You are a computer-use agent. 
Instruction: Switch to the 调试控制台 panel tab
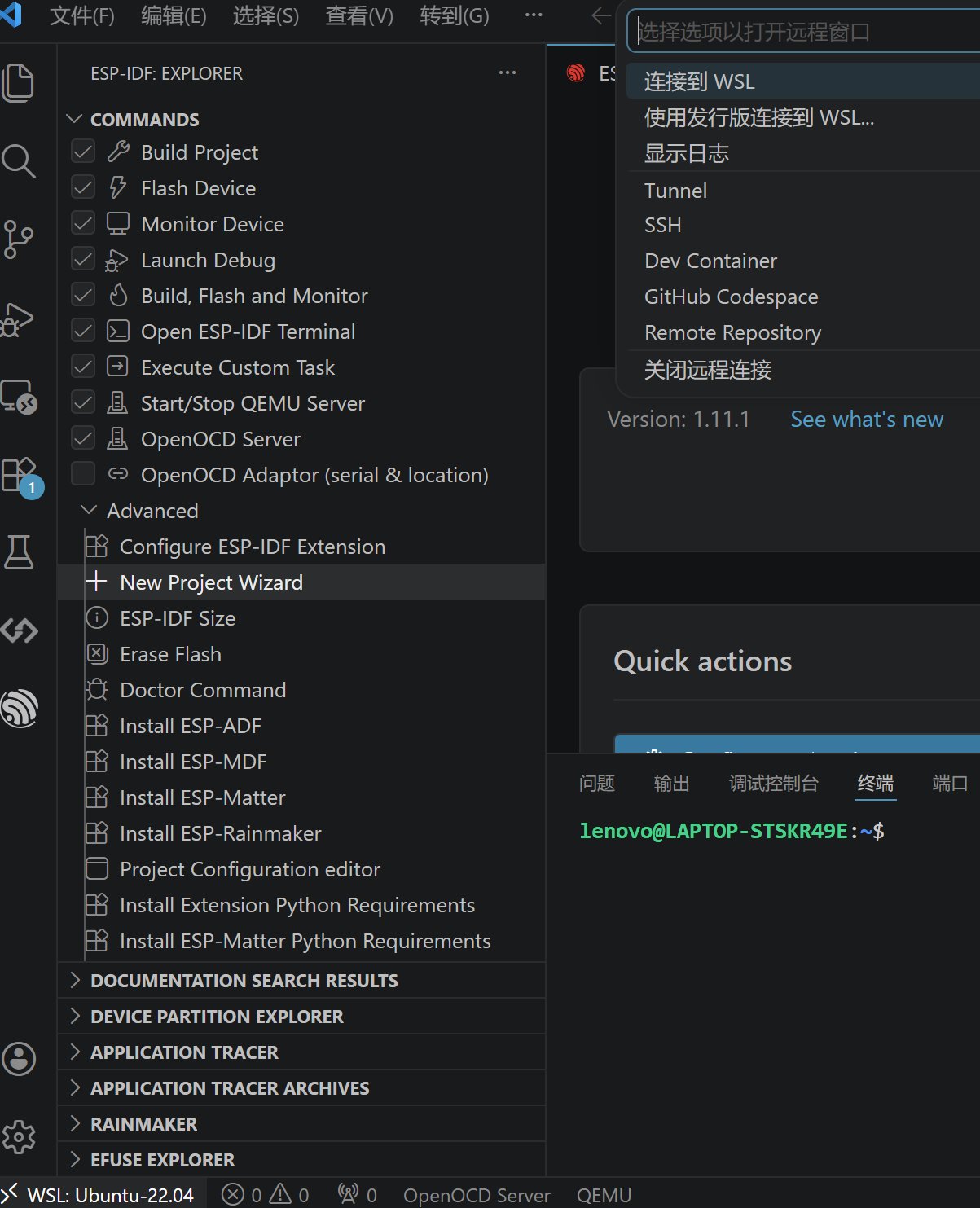click(x=773, y=783)
